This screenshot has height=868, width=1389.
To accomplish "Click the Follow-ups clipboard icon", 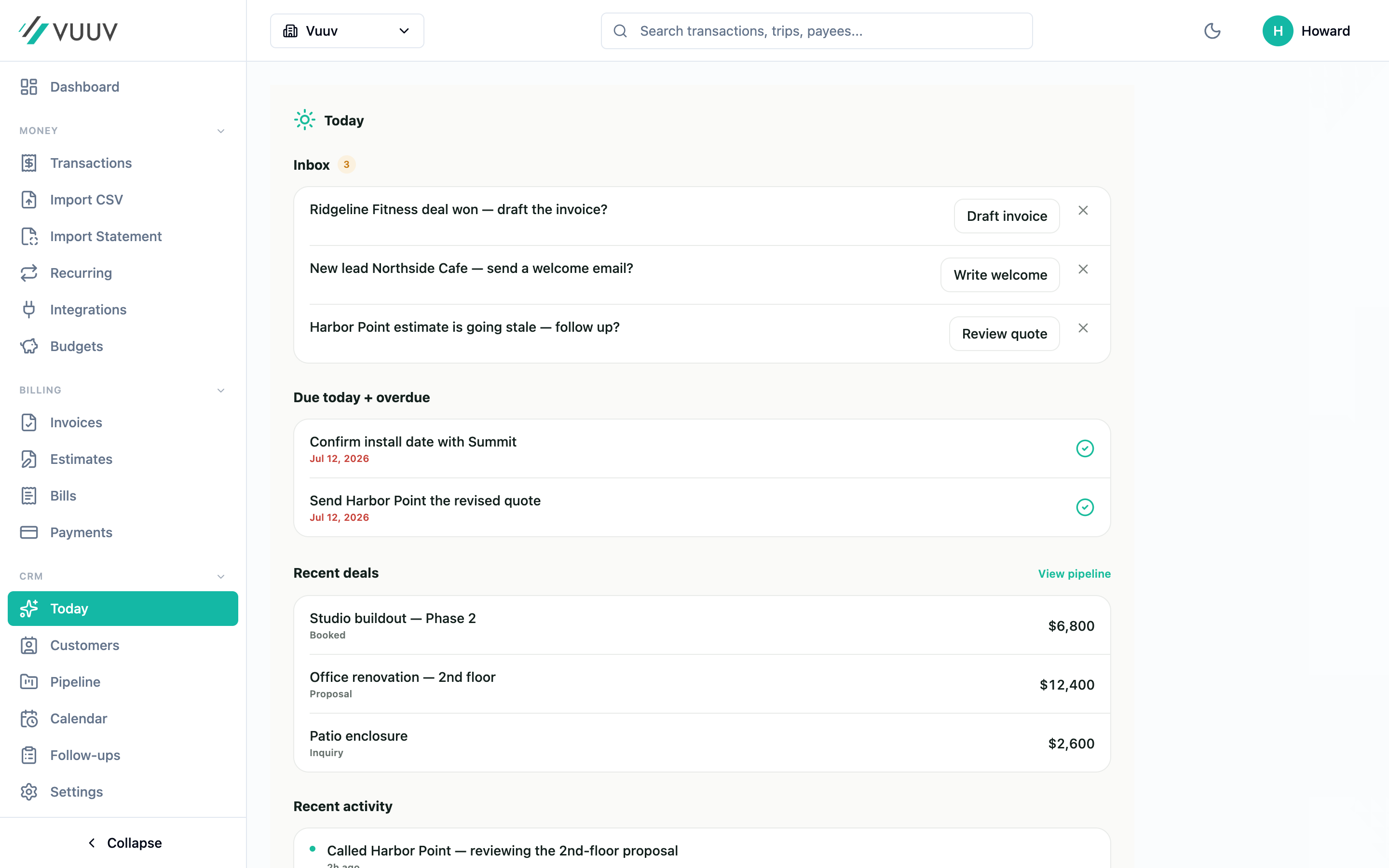I will point(29,756).
